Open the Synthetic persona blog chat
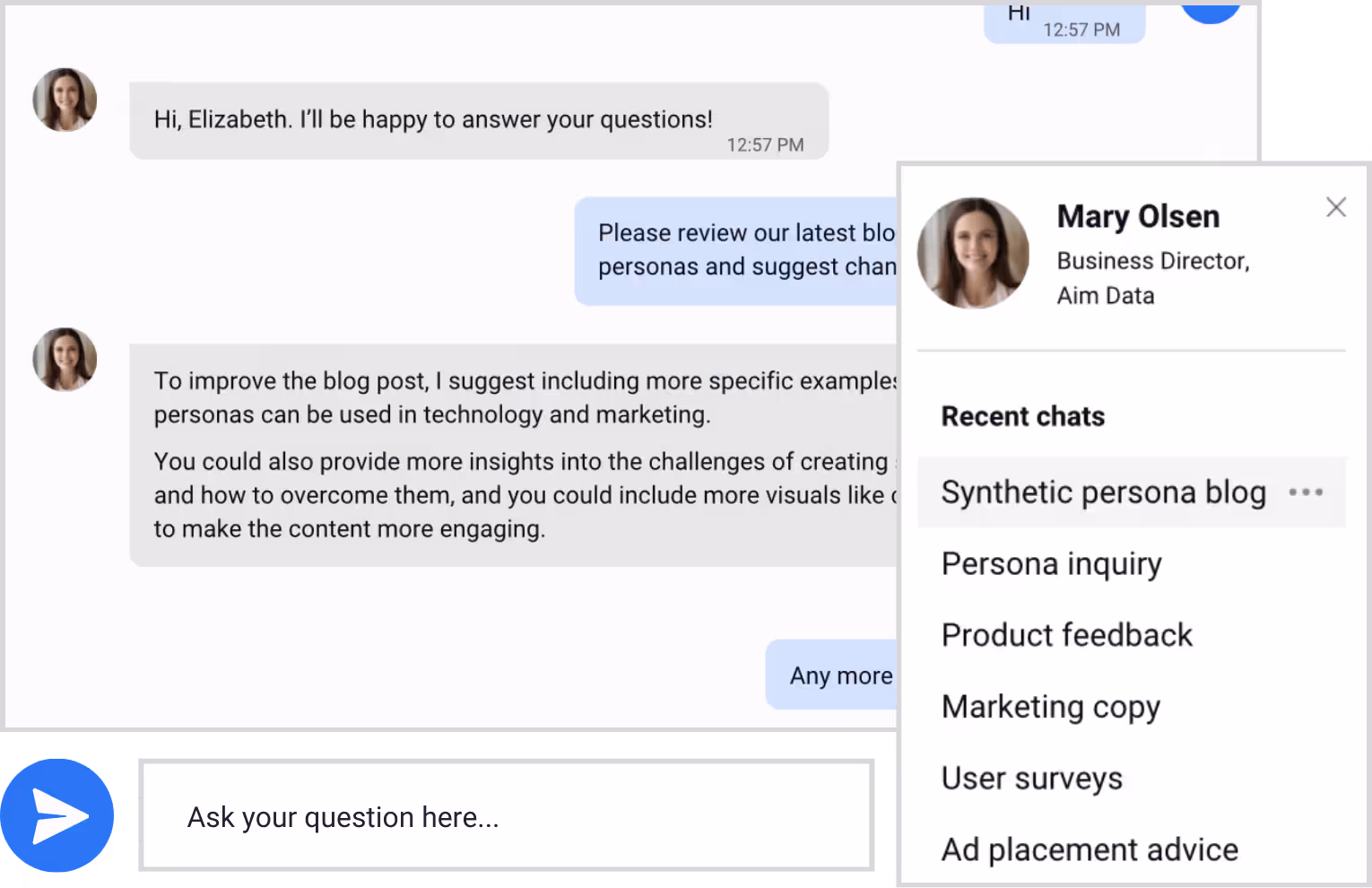1372x888 pixels. pyautogui.click(x=1103, y=492)
